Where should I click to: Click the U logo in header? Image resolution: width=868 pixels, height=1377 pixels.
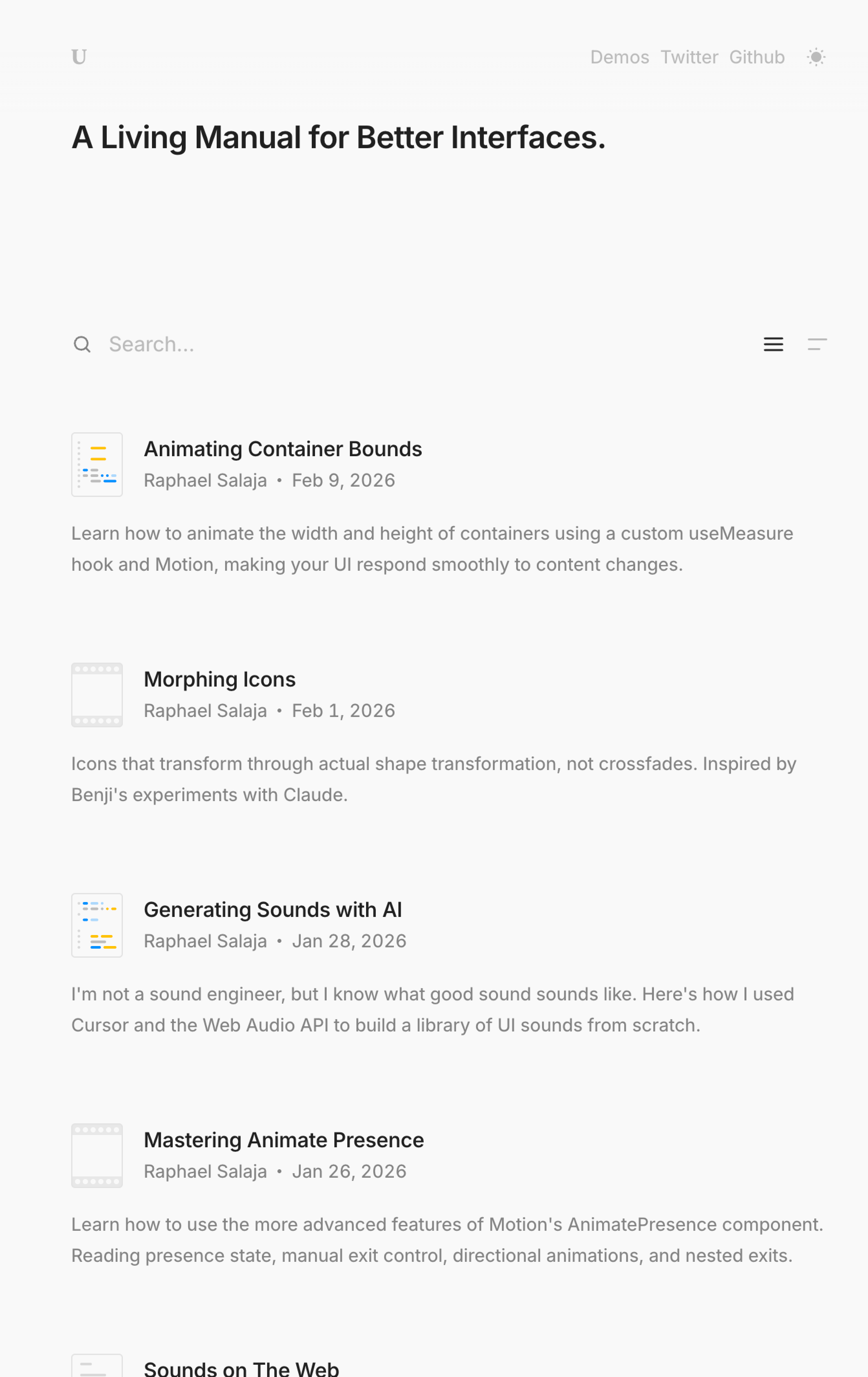click(79, 57)
